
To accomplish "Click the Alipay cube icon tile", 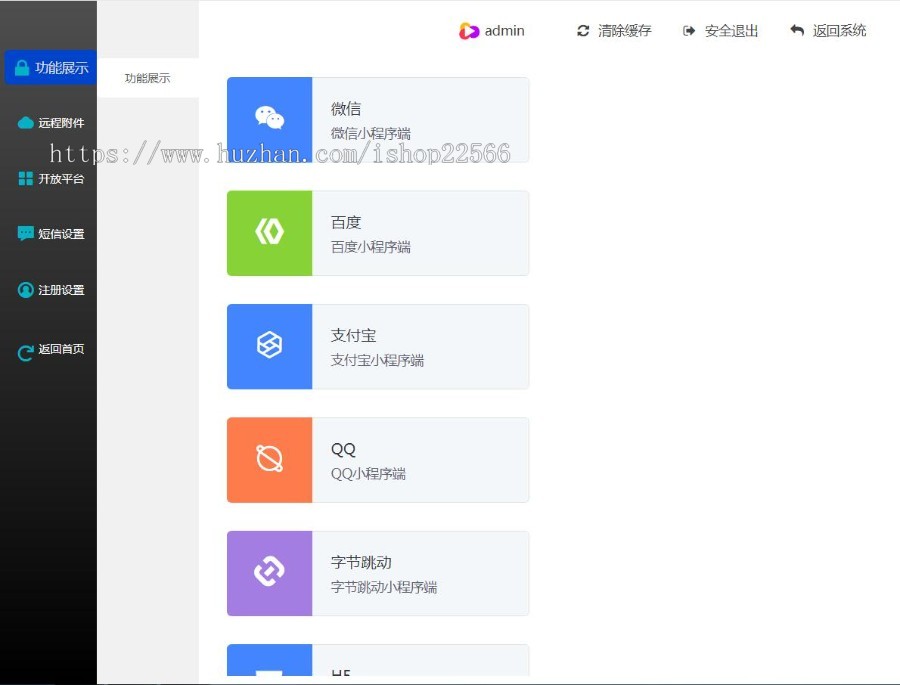I will [x=269, y=346].
